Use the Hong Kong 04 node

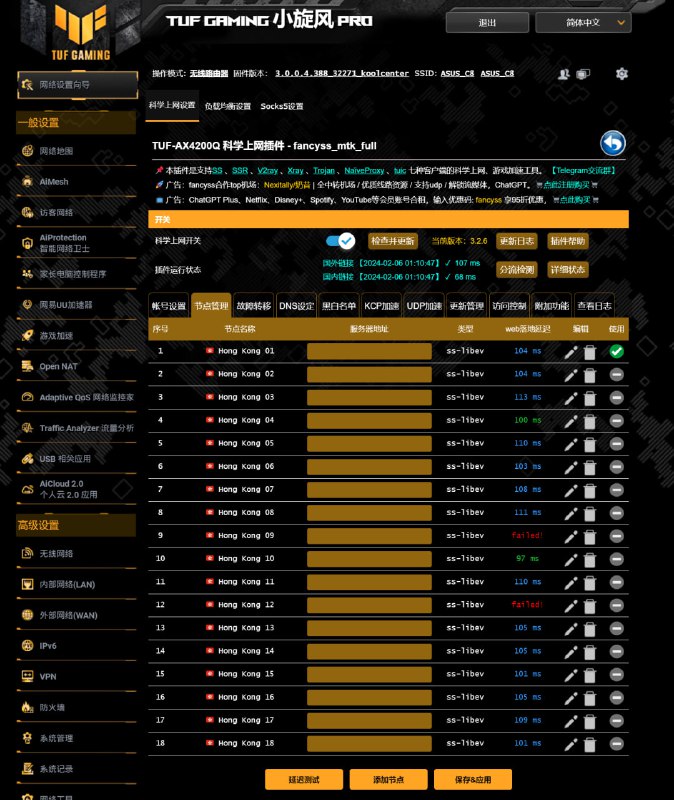616,421
